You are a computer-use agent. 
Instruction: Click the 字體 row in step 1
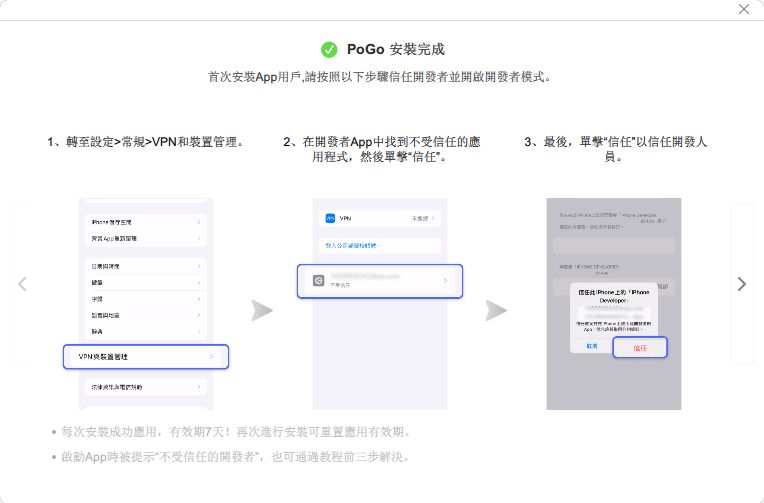pos(146,299)
